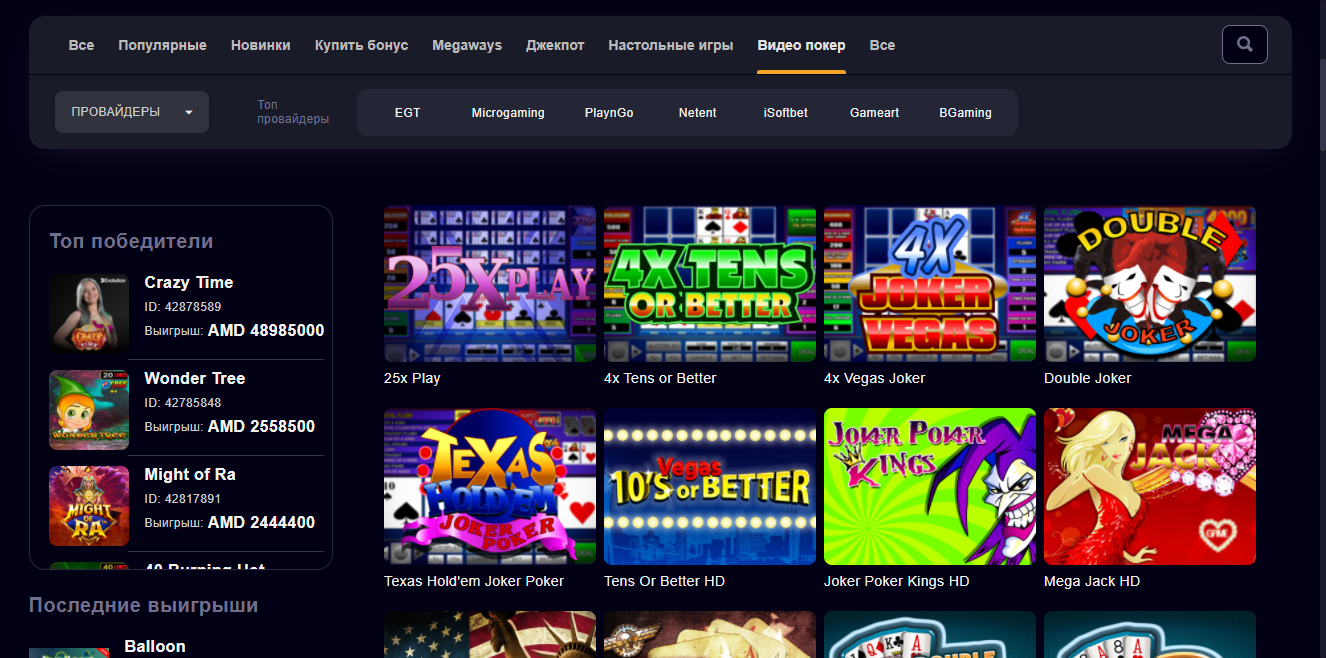This screenshot has height=658, width=1326.
Task: Open the game search icon
Action: tap(1244, 44)
